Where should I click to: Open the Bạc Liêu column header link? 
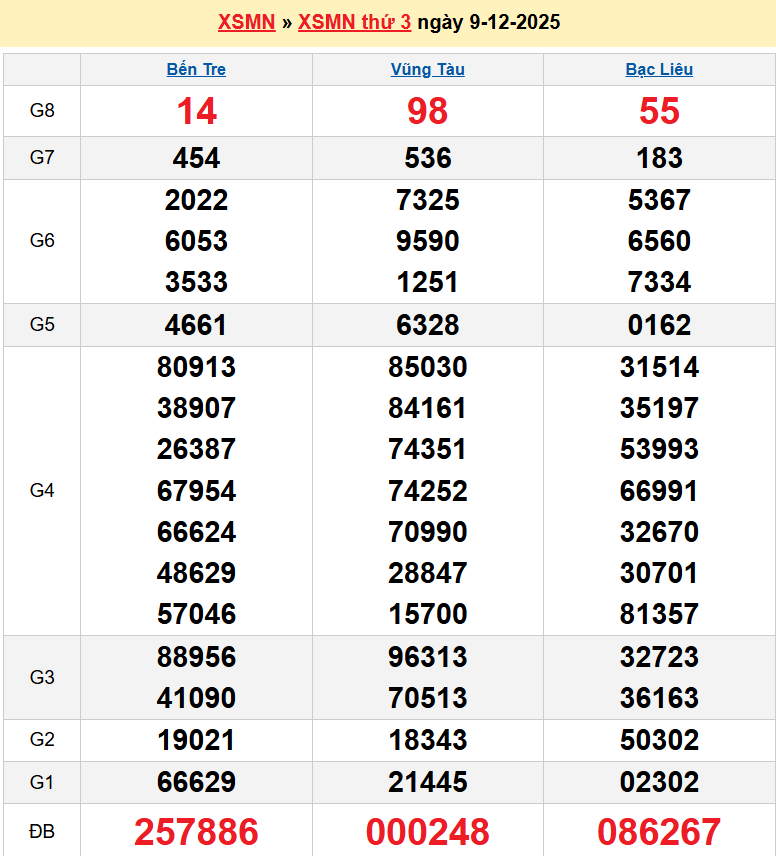pos(659,69)
